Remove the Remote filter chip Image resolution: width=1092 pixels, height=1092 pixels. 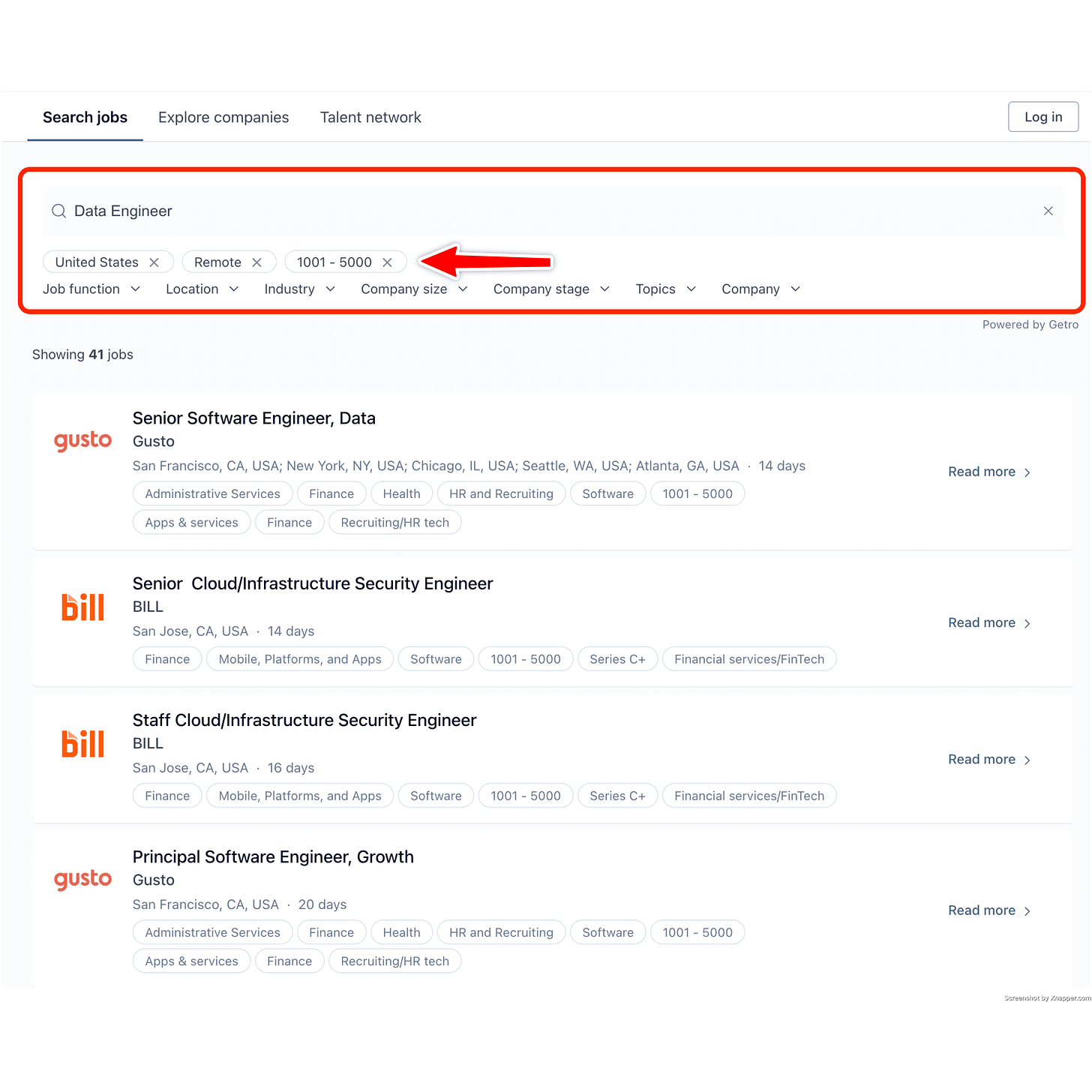(256, 262)
